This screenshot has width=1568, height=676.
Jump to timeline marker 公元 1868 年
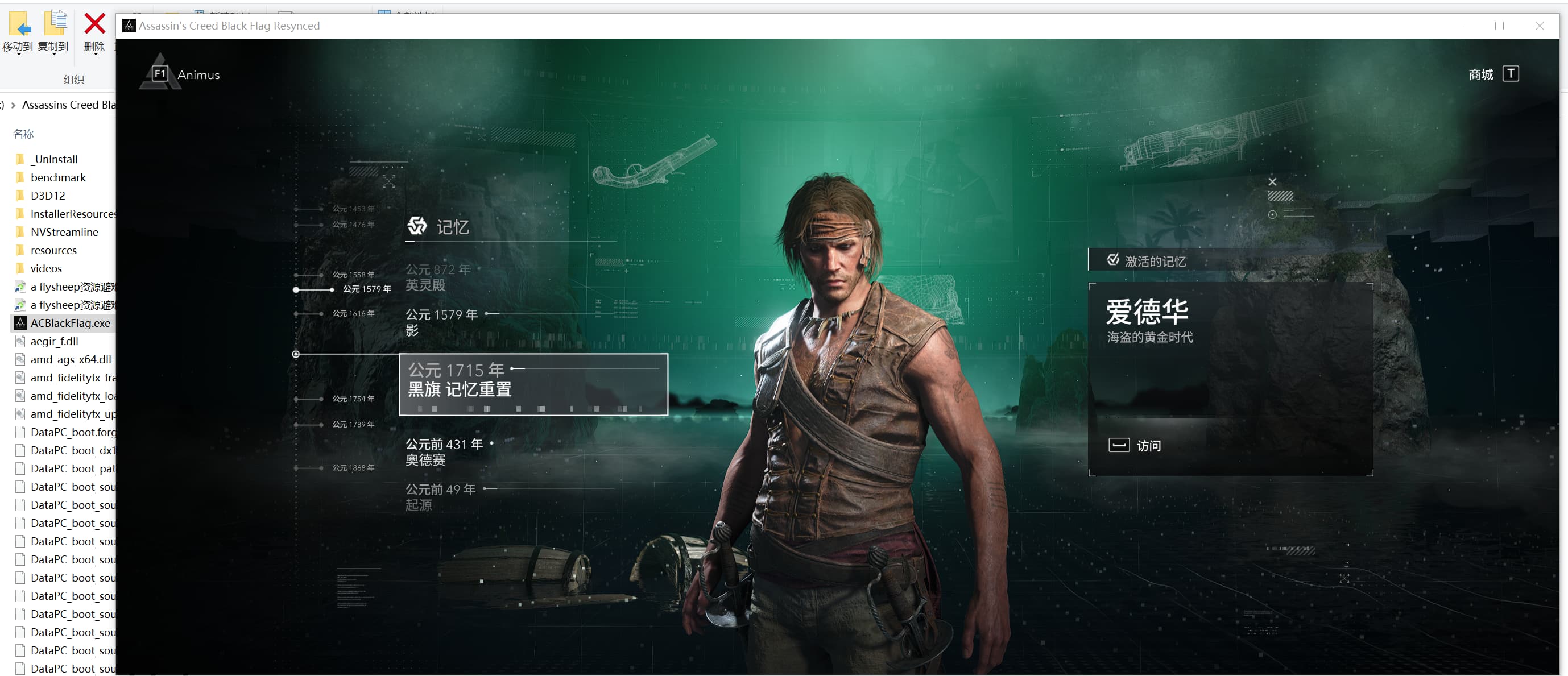pyautogui.click(x=353, y=468)
